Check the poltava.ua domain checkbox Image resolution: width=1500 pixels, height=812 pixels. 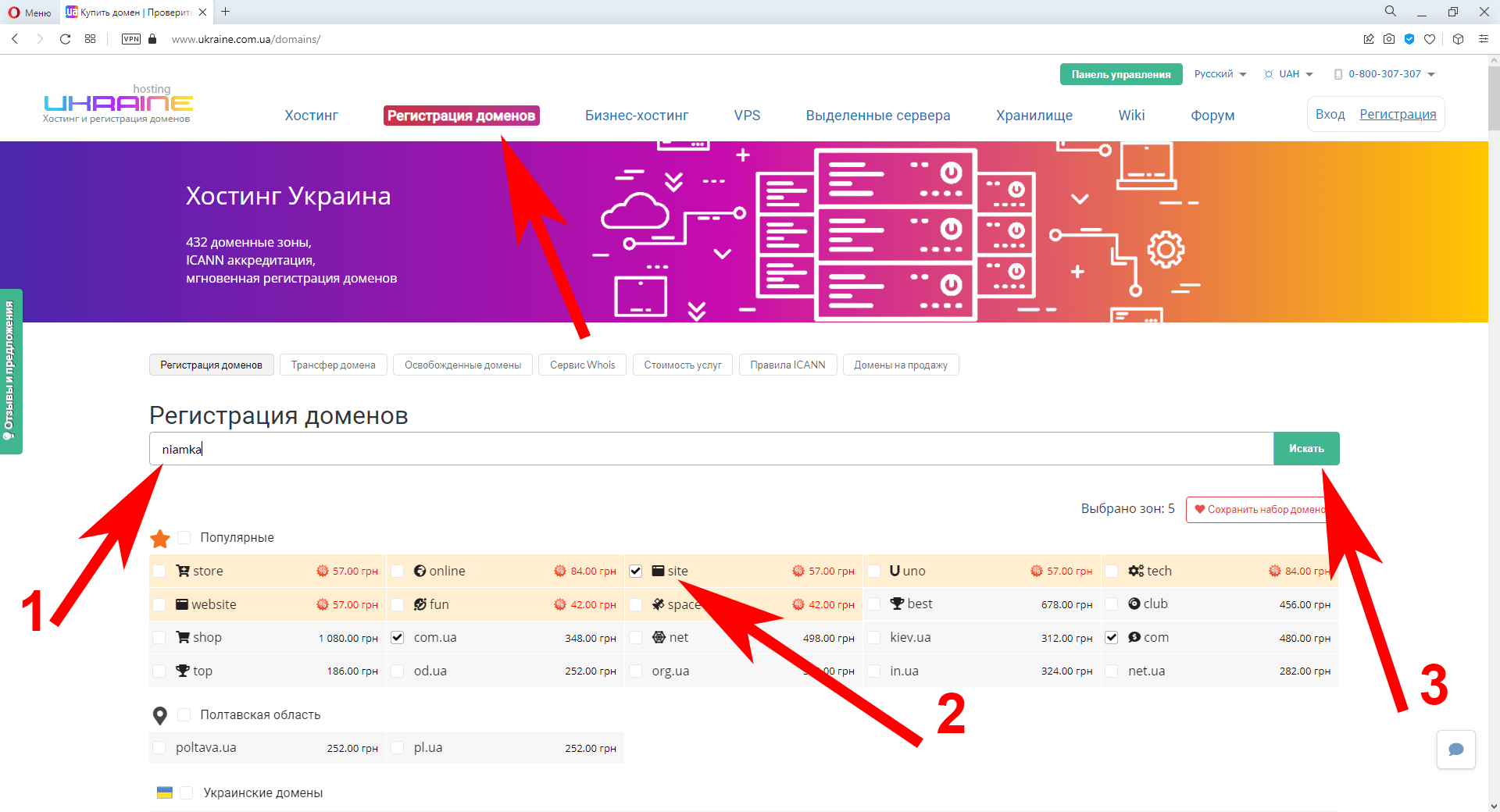tap(159, 747)
